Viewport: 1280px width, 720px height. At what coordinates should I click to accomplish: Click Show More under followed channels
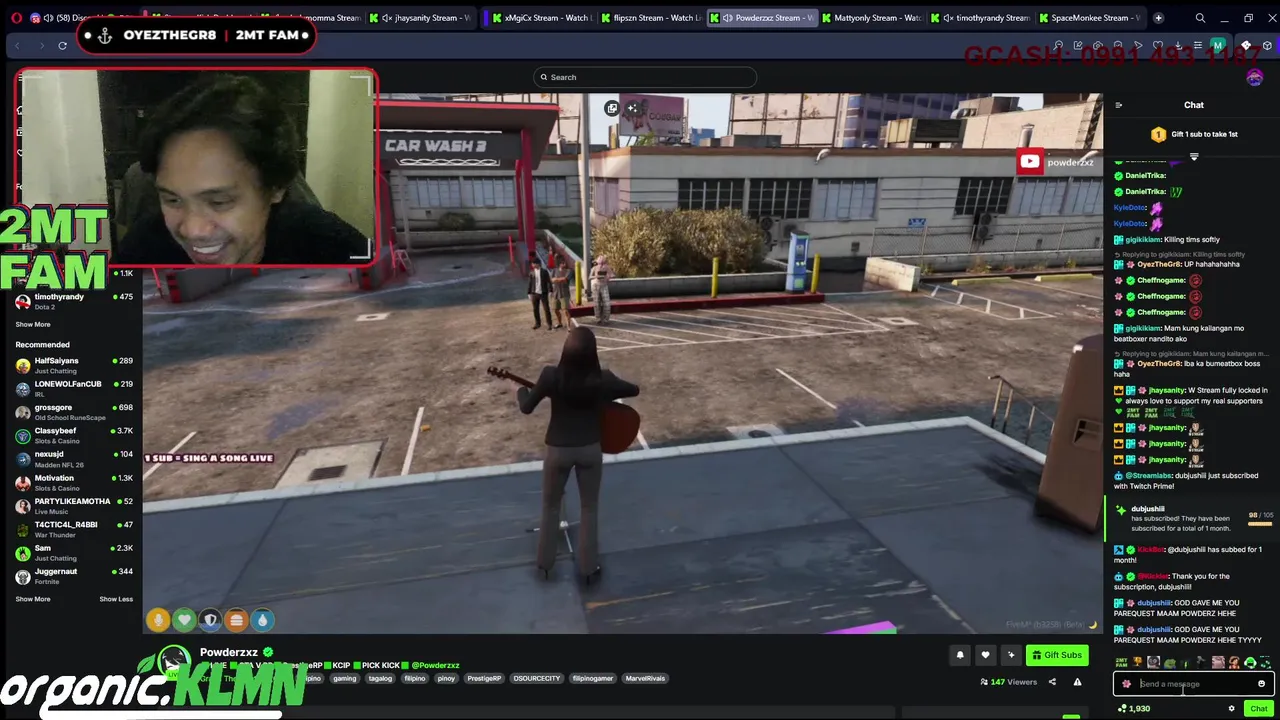[x=32, y=324]
